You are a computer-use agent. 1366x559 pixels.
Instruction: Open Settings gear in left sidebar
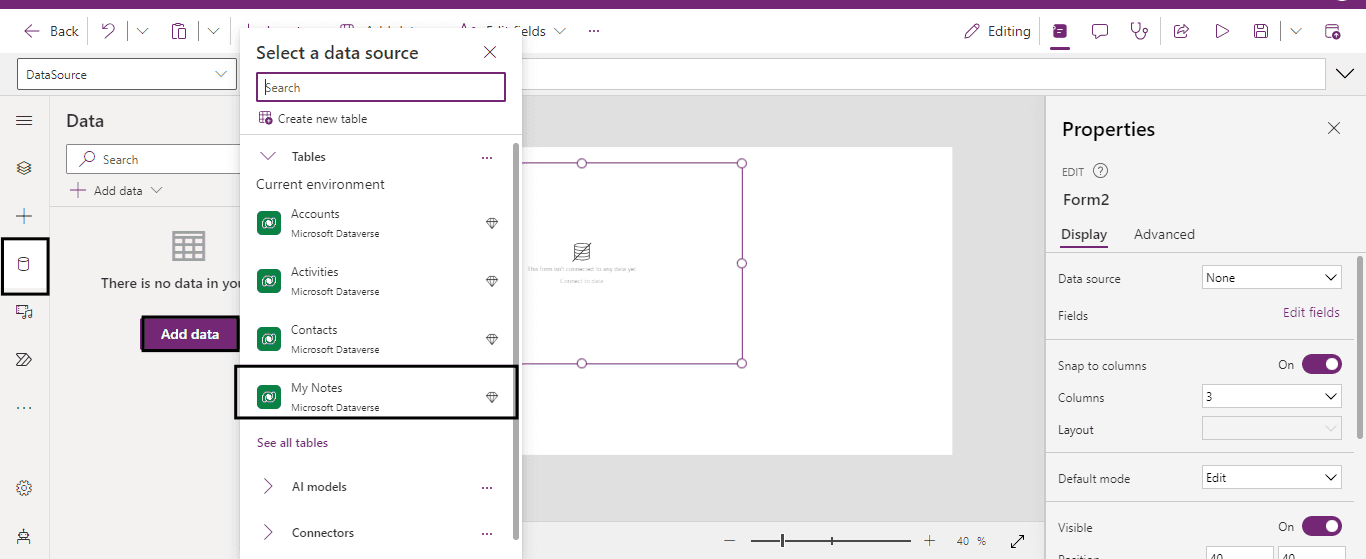(24, 488)
